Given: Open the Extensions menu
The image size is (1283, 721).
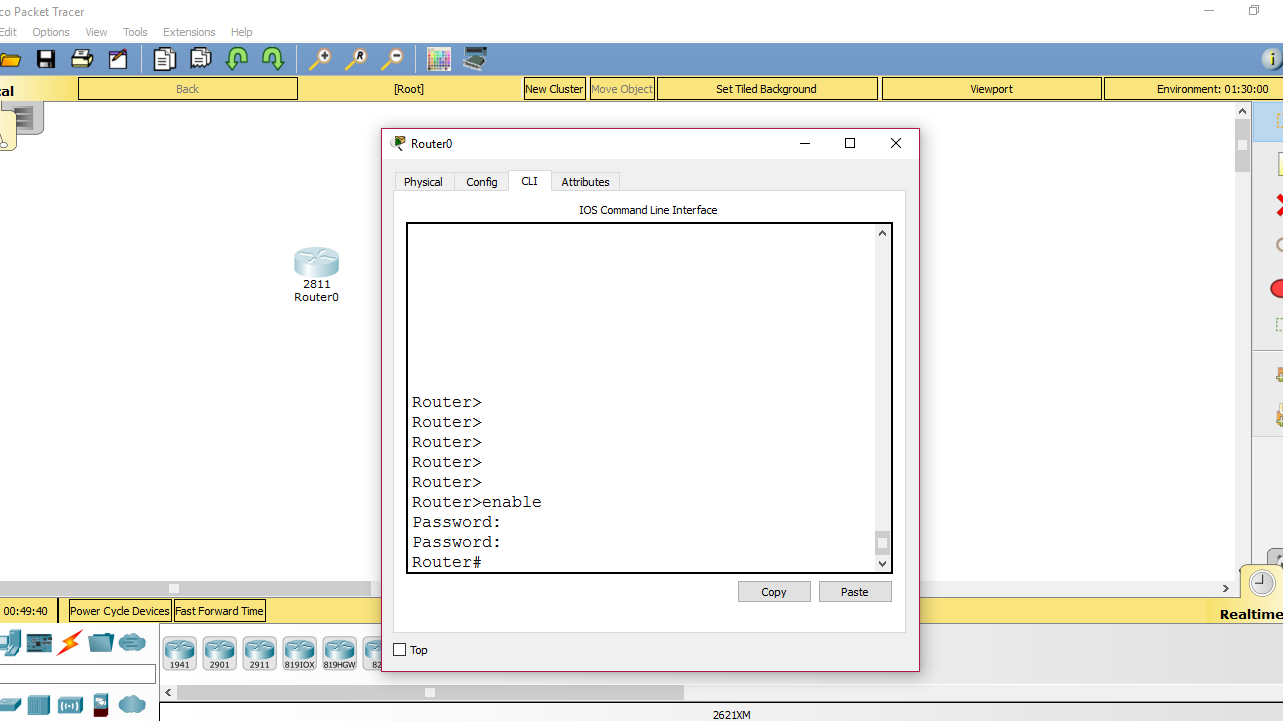Looking at the screenshot, I should [x=189, y=31].
